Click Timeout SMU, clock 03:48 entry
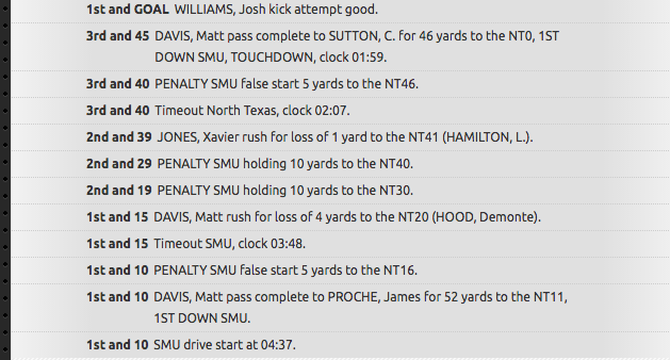The image size is (670, 360). (x=229, y=243)
